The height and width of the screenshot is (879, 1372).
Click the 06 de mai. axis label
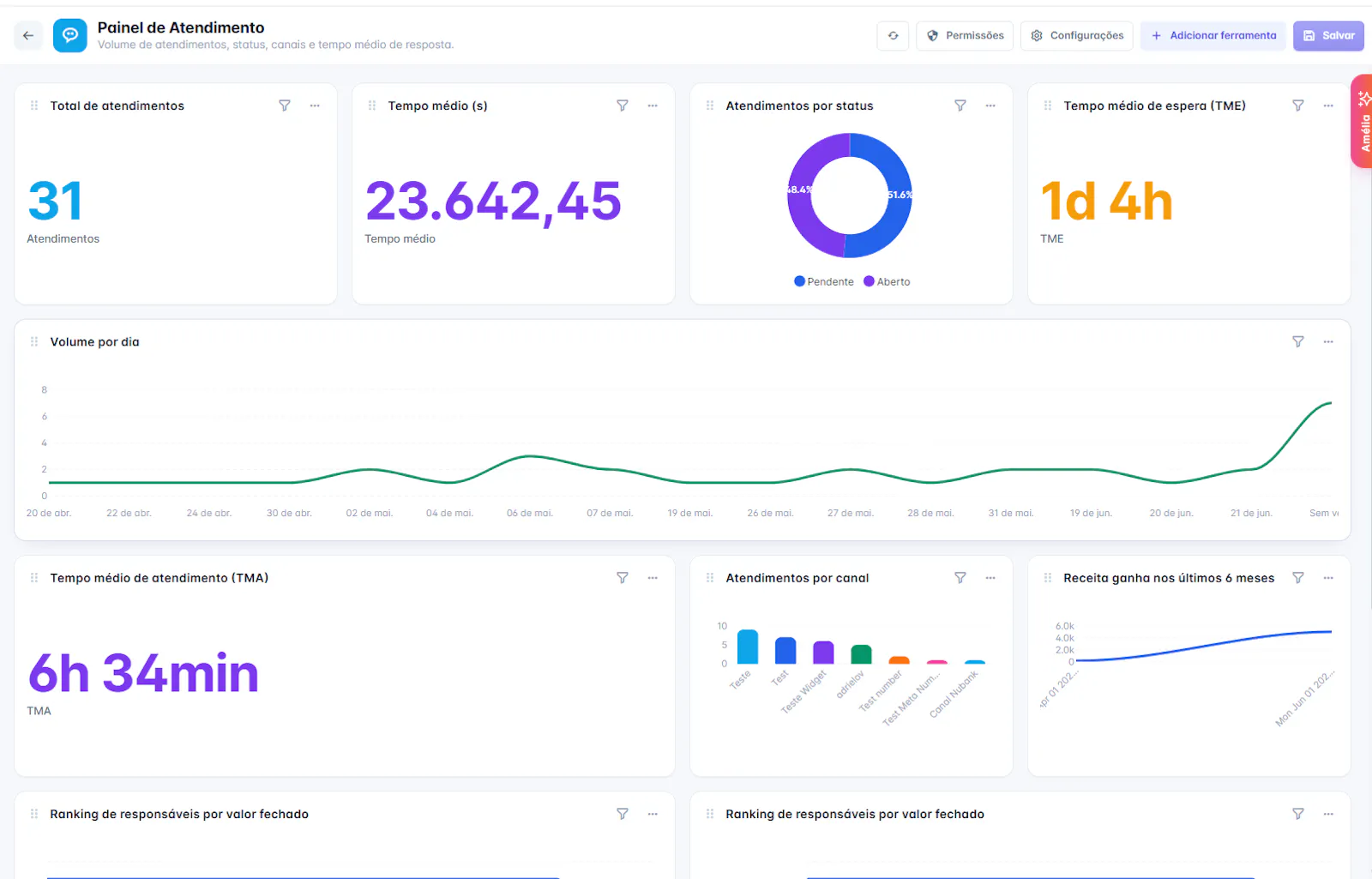(x=530, y=513)
